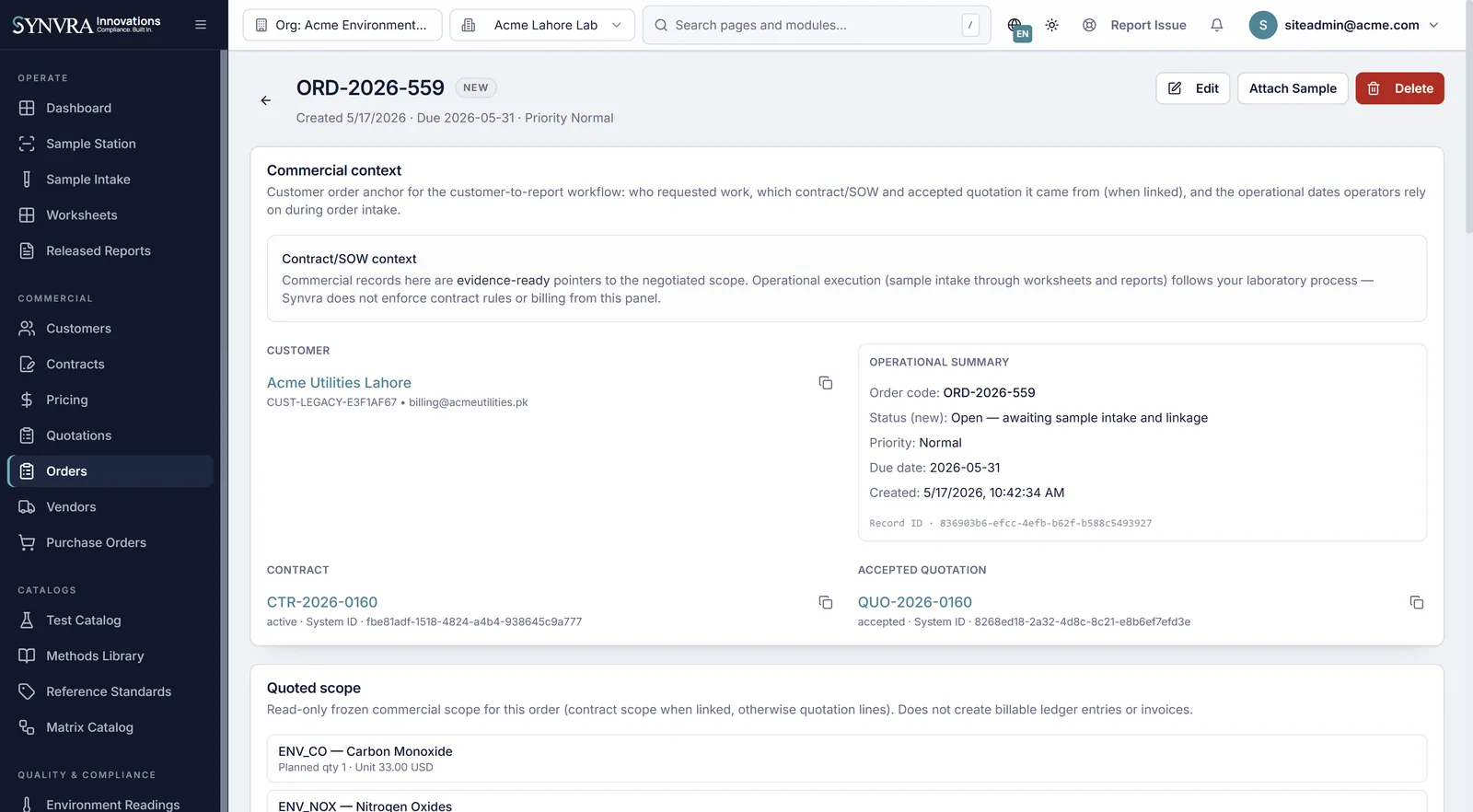Click the Released Reports icon in the sidebar
Screen dimensions: 1473x812
point(27,250)
